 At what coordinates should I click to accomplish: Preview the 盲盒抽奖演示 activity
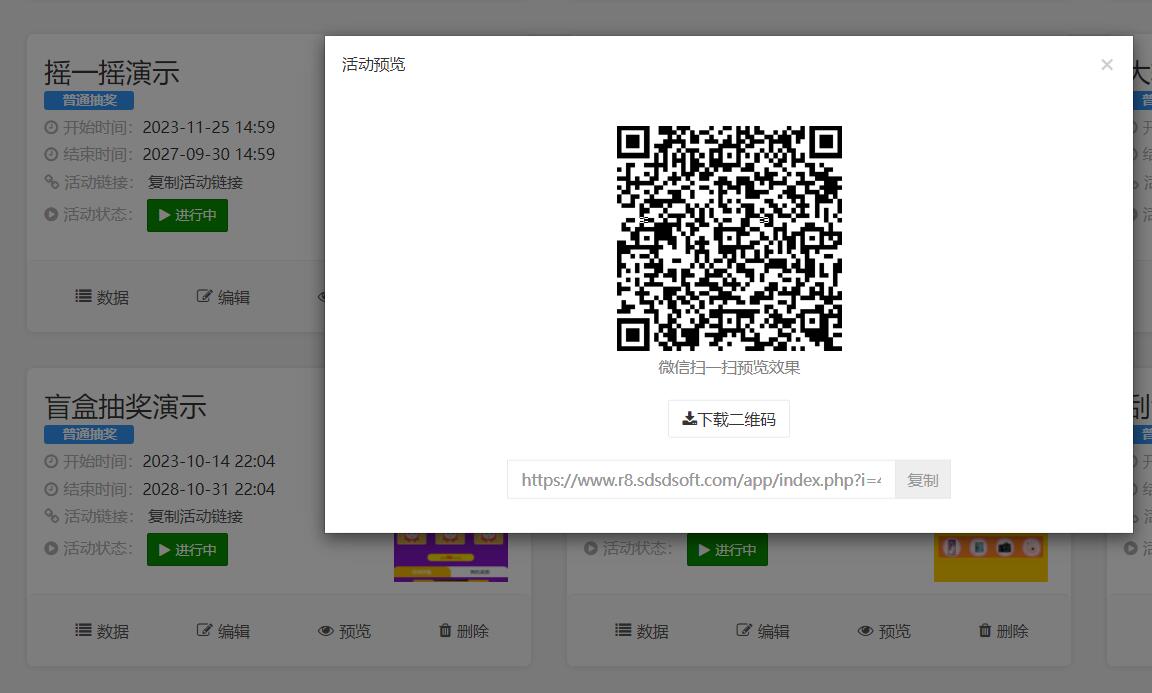[x=345, y=631]
